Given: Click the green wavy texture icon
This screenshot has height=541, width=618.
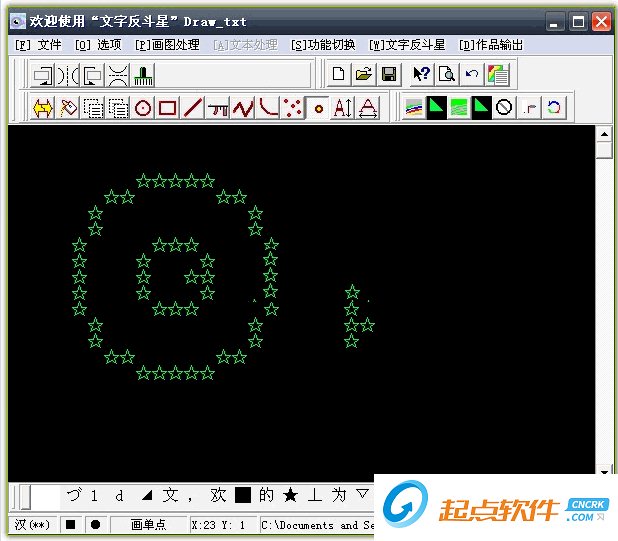Looking at the screenshot, I should point(459,108).
